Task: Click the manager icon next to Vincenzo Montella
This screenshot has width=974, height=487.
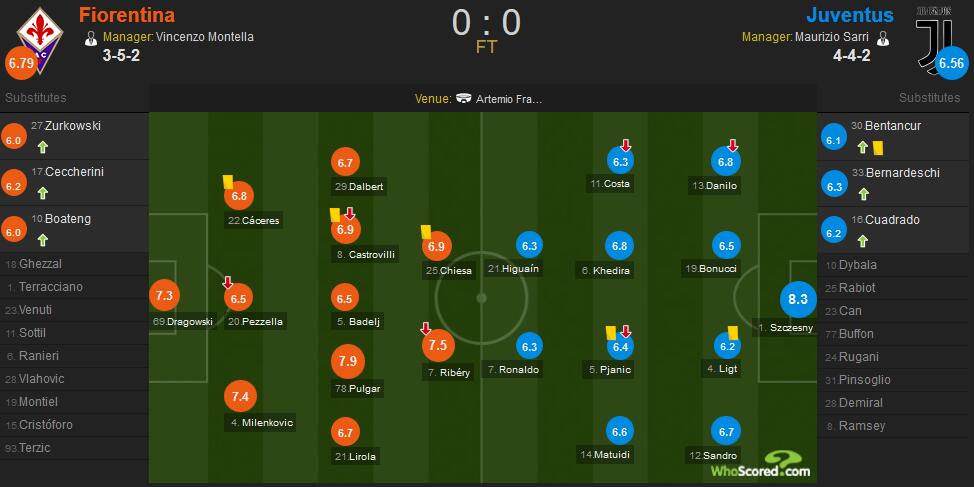Action: [91, 37]
